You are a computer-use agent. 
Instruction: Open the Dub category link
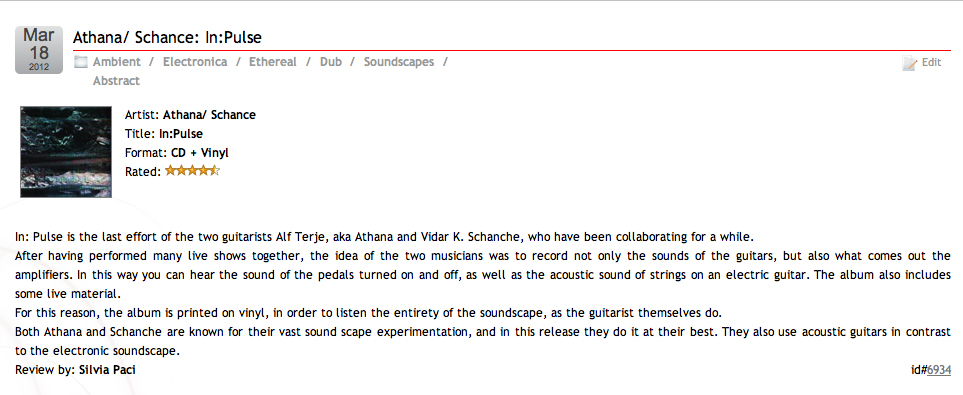pos(331,62)
